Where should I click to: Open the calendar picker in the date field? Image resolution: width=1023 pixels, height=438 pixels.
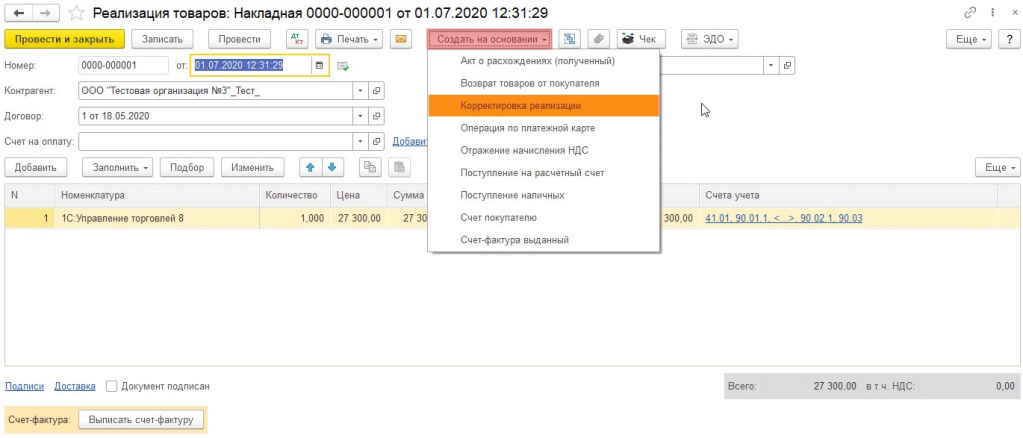(x=320, y=65)
